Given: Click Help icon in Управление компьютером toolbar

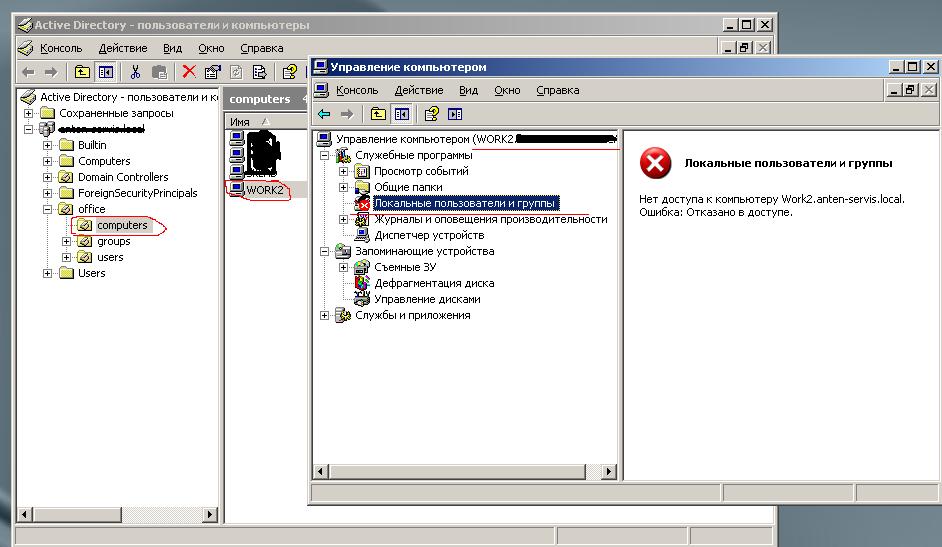Looking at the screenshot, I should 431,114.
